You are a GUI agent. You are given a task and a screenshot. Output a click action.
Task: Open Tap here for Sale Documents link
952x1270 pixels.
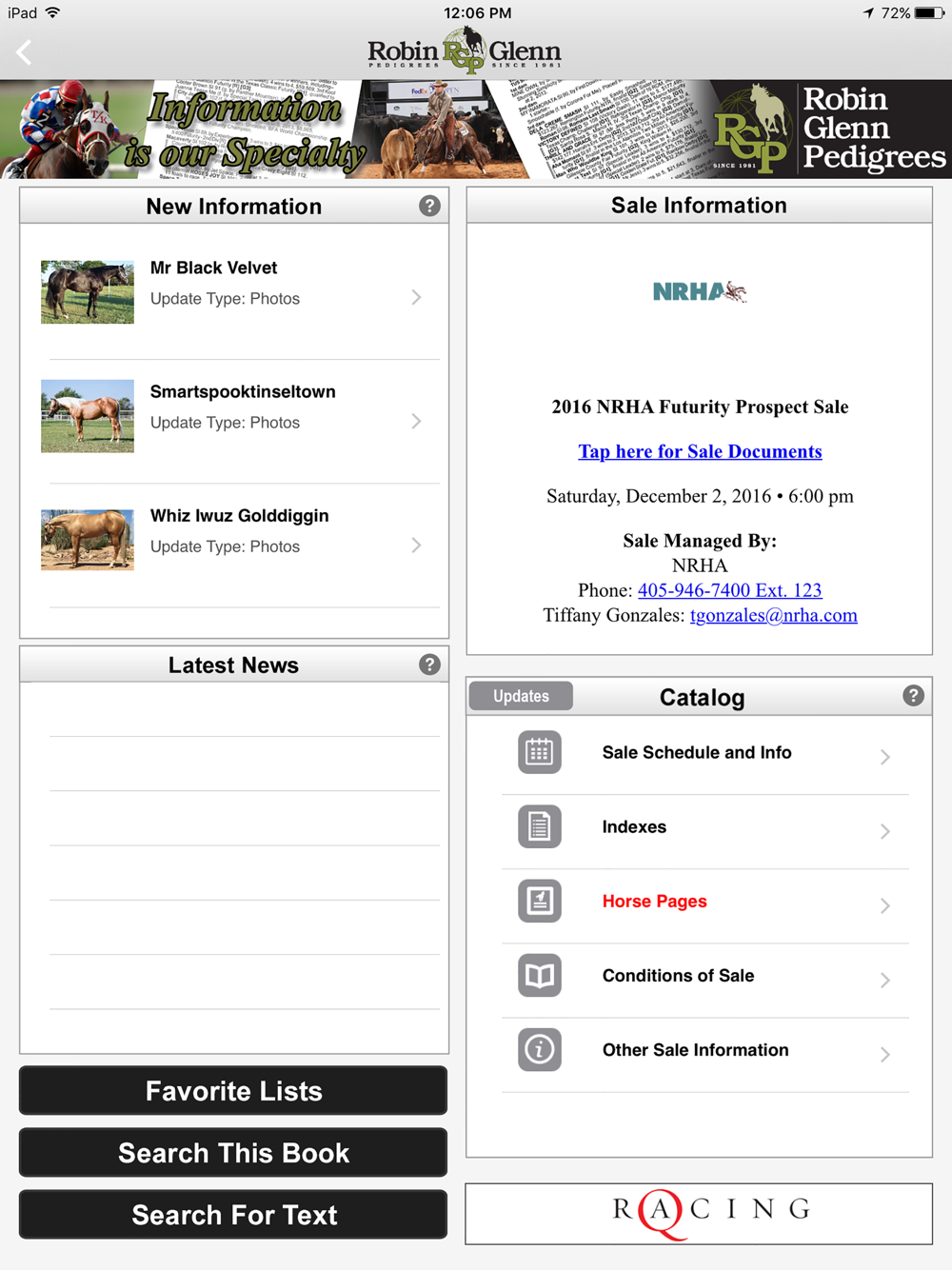[700, 451]
